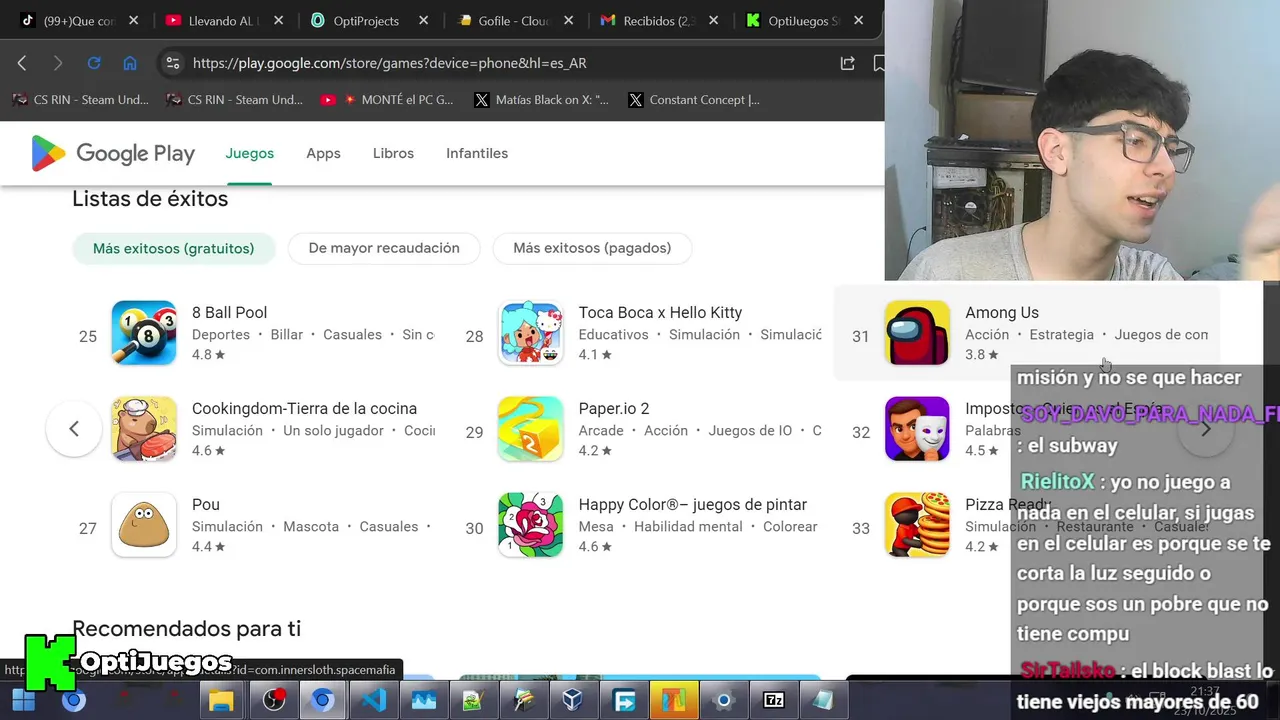Open the 'Constant Concept' bookmark

point(694,100)
